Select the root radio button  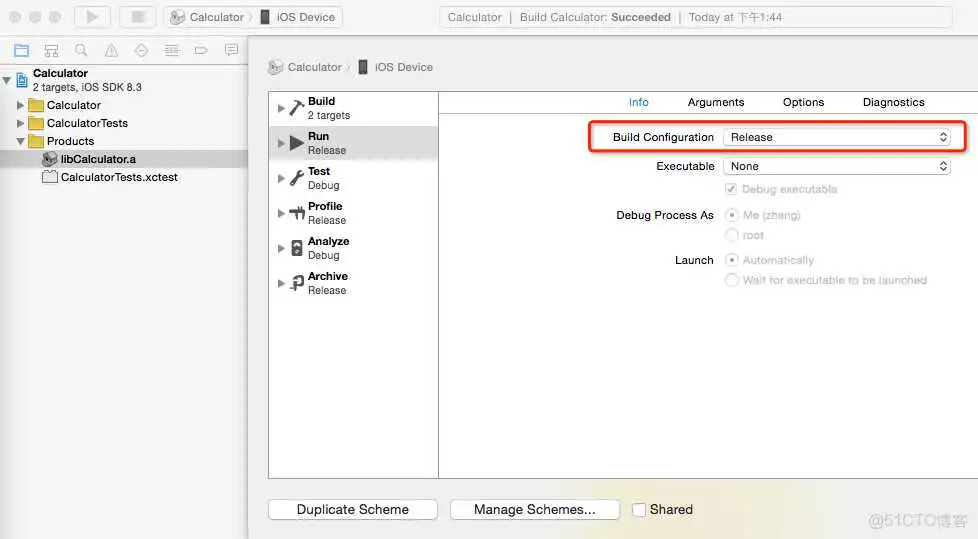coord(732,235)
